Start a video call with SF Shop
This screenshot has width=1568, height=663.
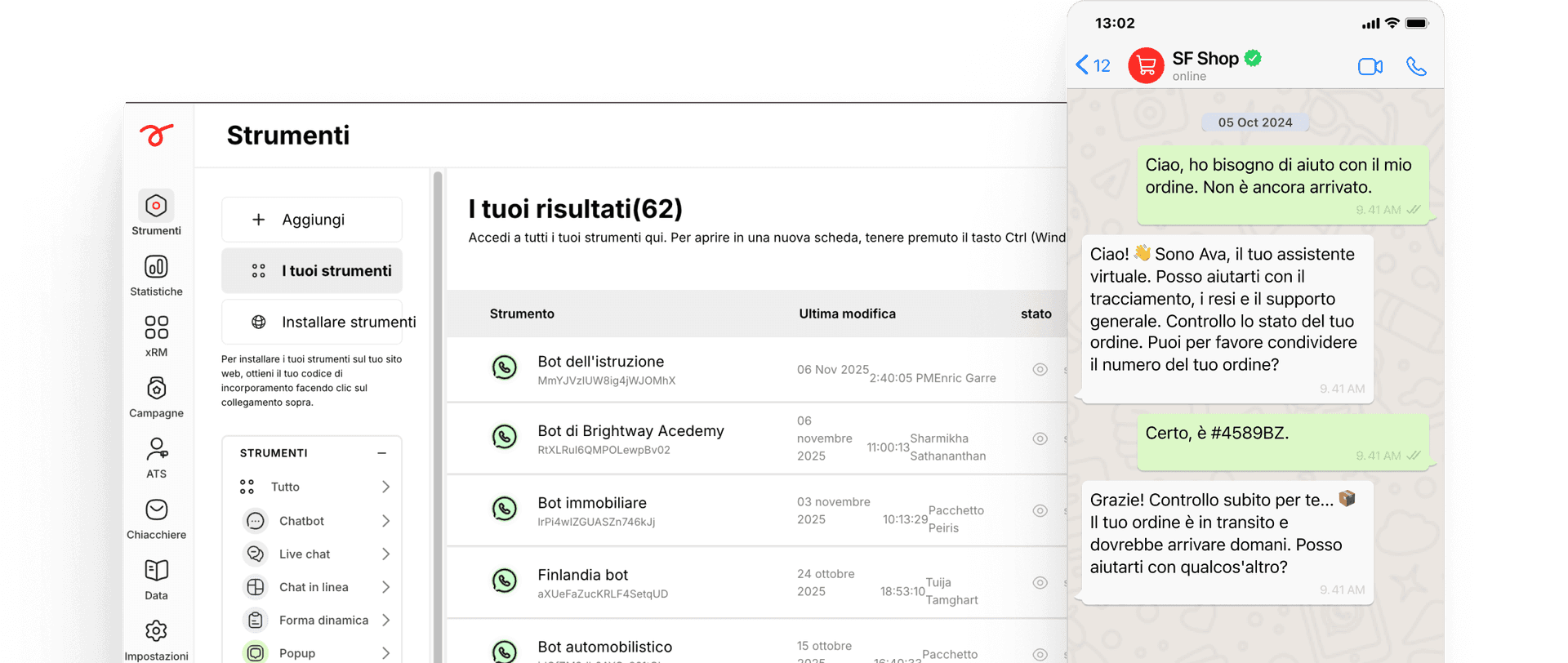pyautogui.click(x=1370, y=67)
